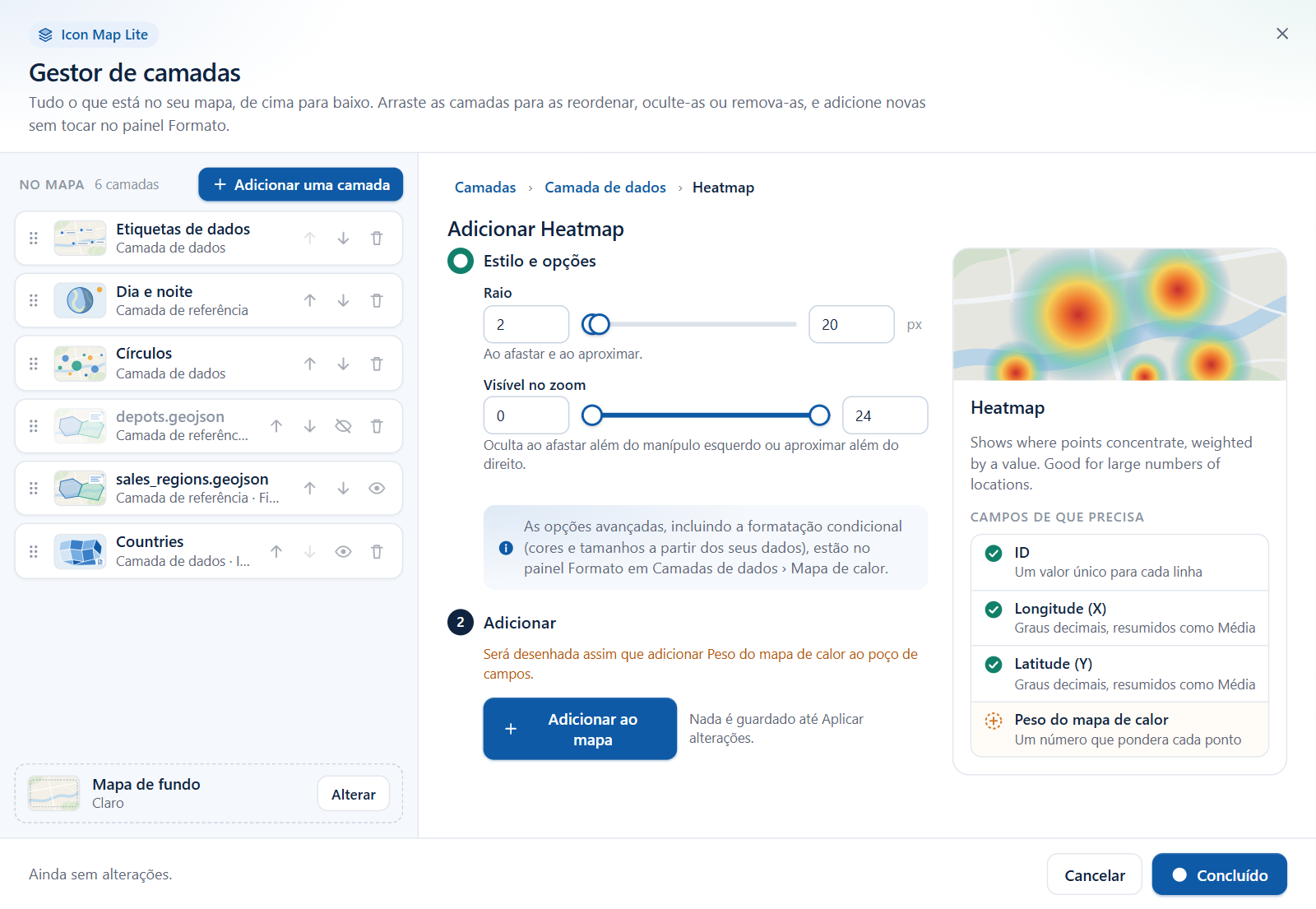Delete the depots.geojson layer
This screenshot has height=909, width=1316.
tap(377, 426)
